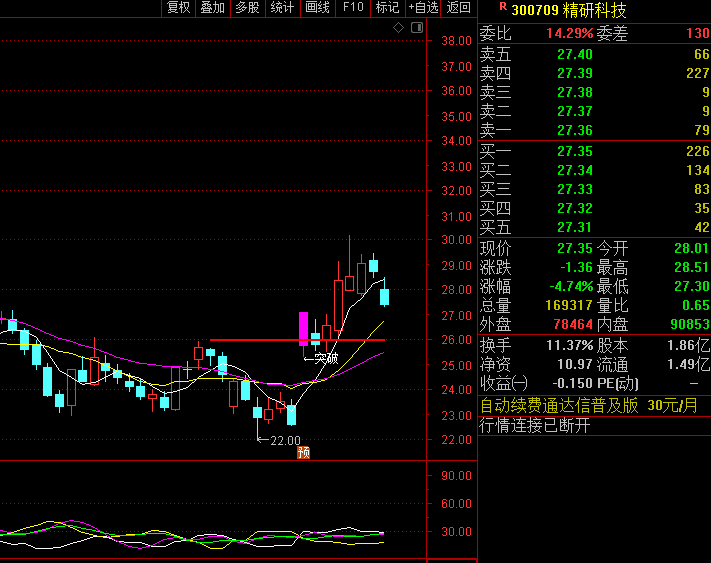Image resolution: width=711 pixels, height=563 pixels.
Task: Open 自动续费通达信普及版 subscription link
Action: click(589, 406)
